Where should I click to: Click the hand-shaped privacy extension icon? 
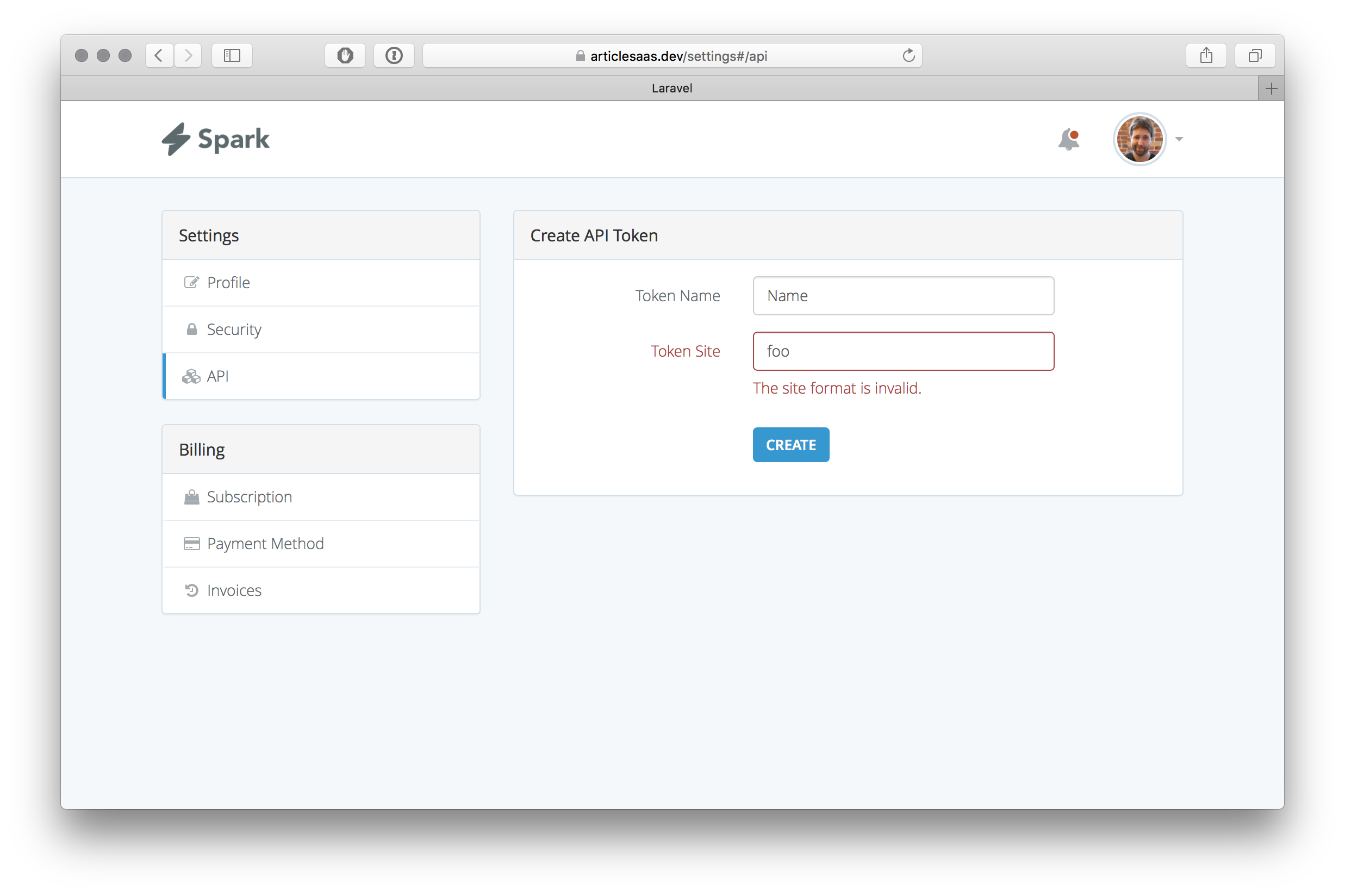[x=345, y=55]
